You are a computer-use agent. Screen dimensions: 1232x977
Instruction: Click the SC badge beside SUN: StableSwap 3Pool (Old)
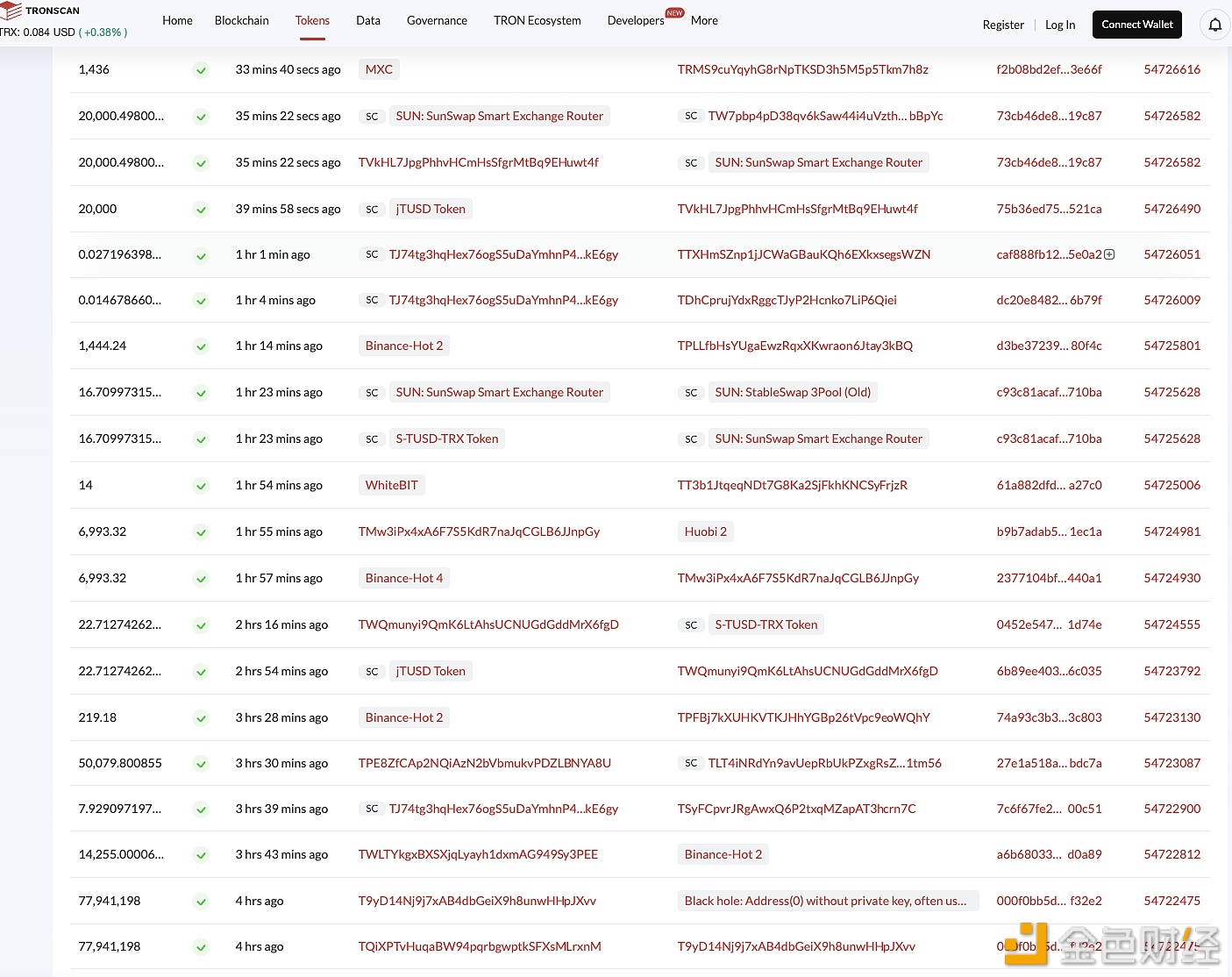pos(691,393)
